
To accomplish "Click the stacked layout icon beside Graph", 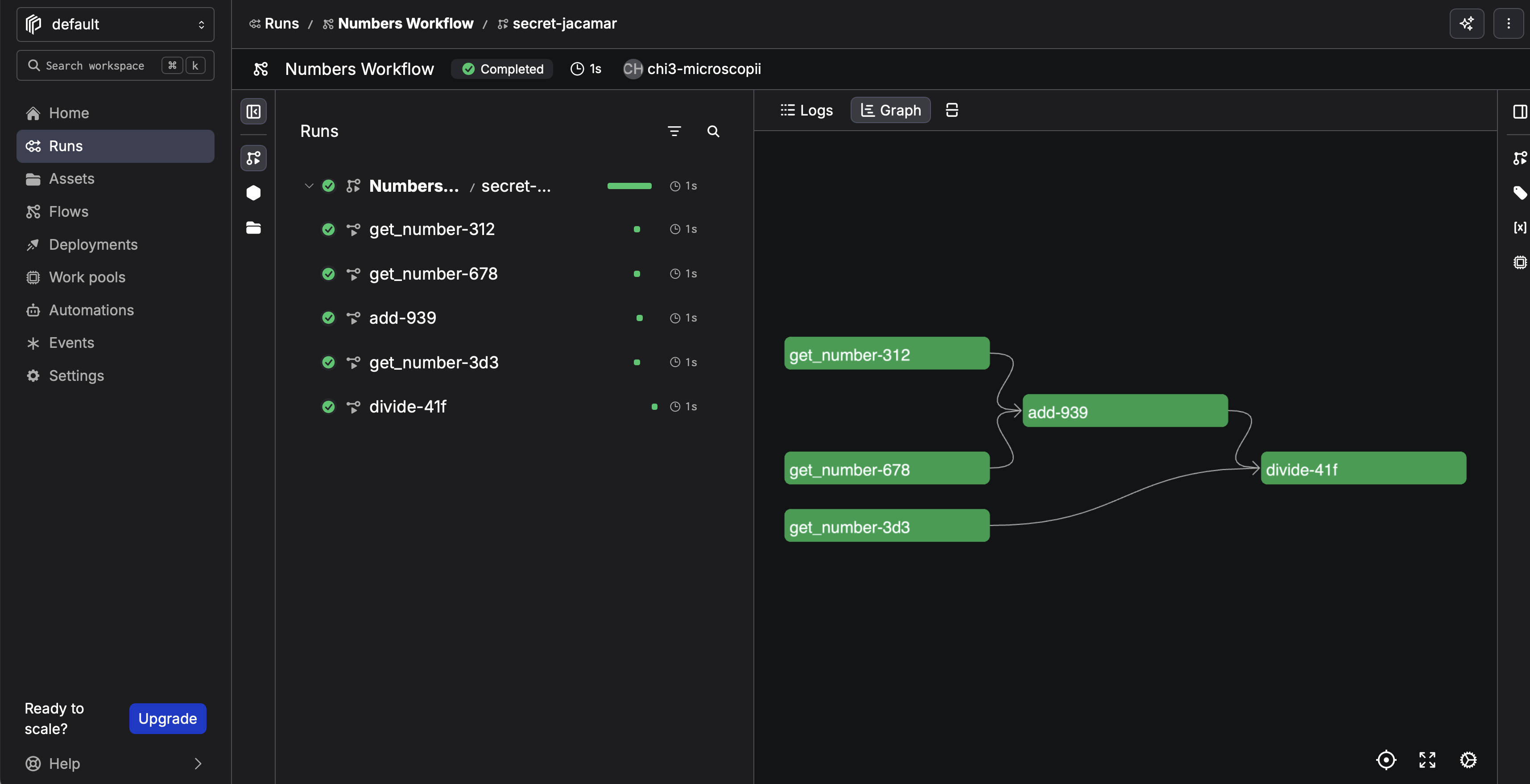I will tap(952, 110).
